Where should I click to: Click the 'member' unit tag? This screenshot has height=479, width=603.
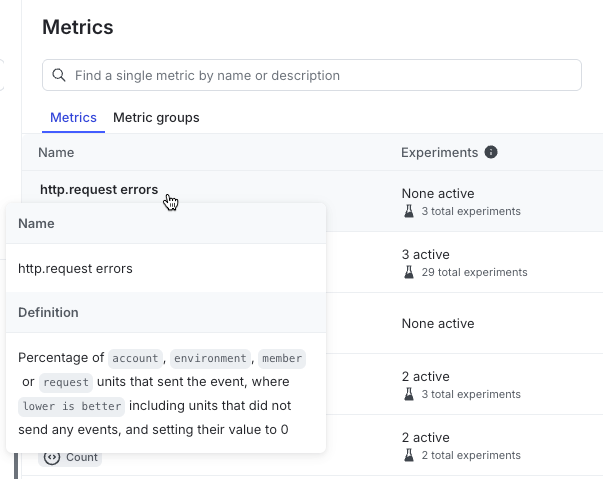pyautogui.click(x=282, y=358)
